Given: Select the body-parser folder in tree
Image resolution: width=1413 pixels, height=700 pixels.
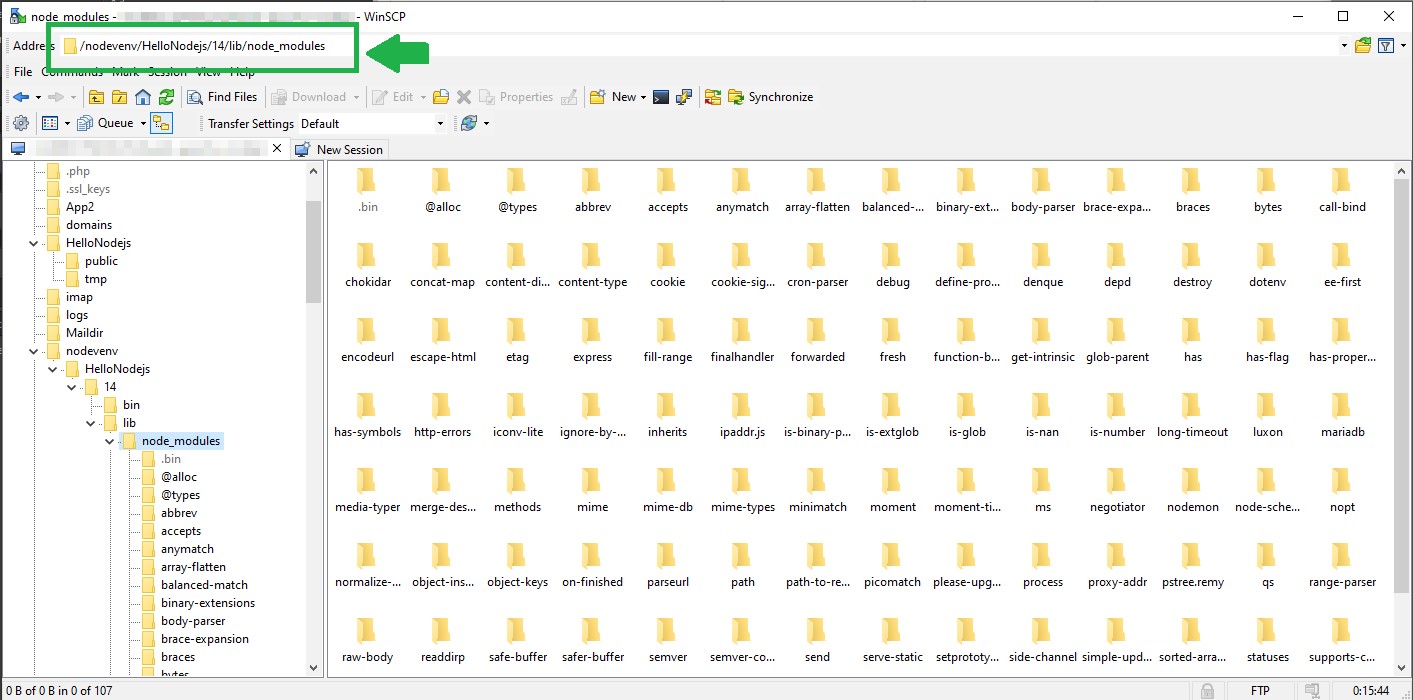Looking at the screenshot, I should [193, 621].
